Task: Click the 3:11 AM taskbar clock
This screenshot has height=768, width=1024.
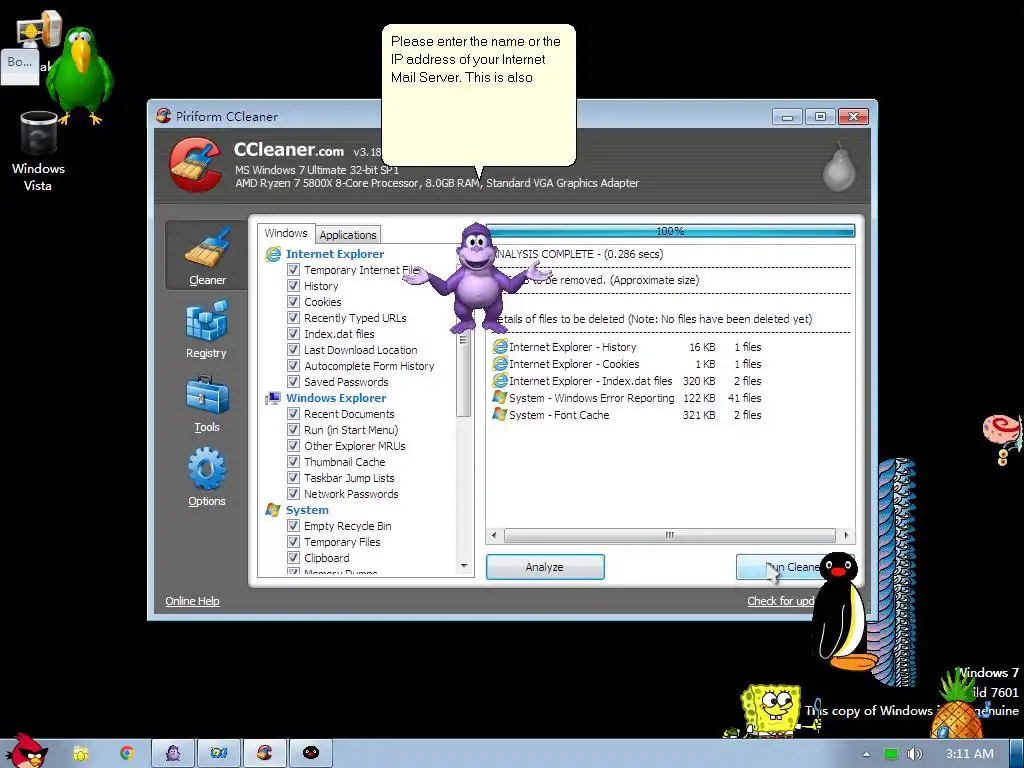Action: coord(970,754)
